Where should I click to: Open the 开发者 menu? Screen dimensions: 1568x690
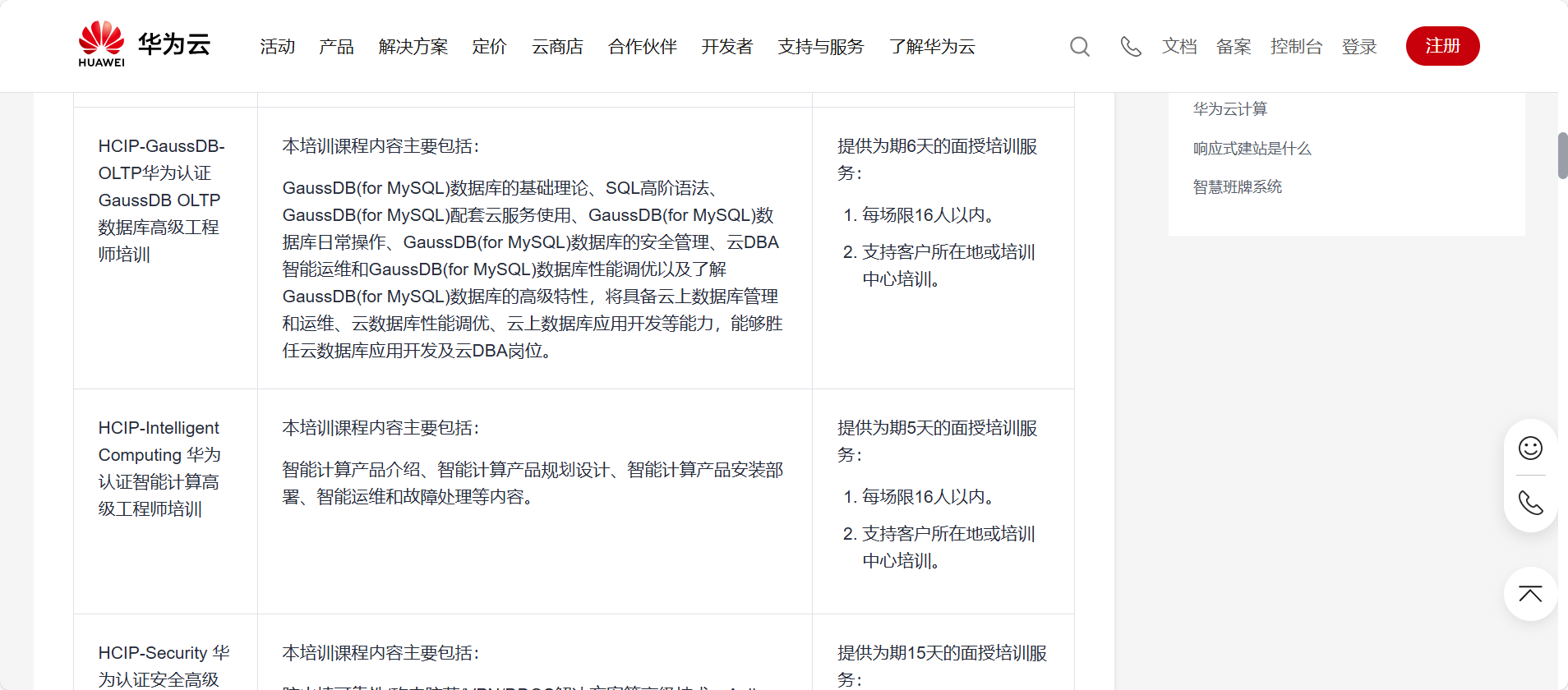pyautogui.click(x=727, y=47)
